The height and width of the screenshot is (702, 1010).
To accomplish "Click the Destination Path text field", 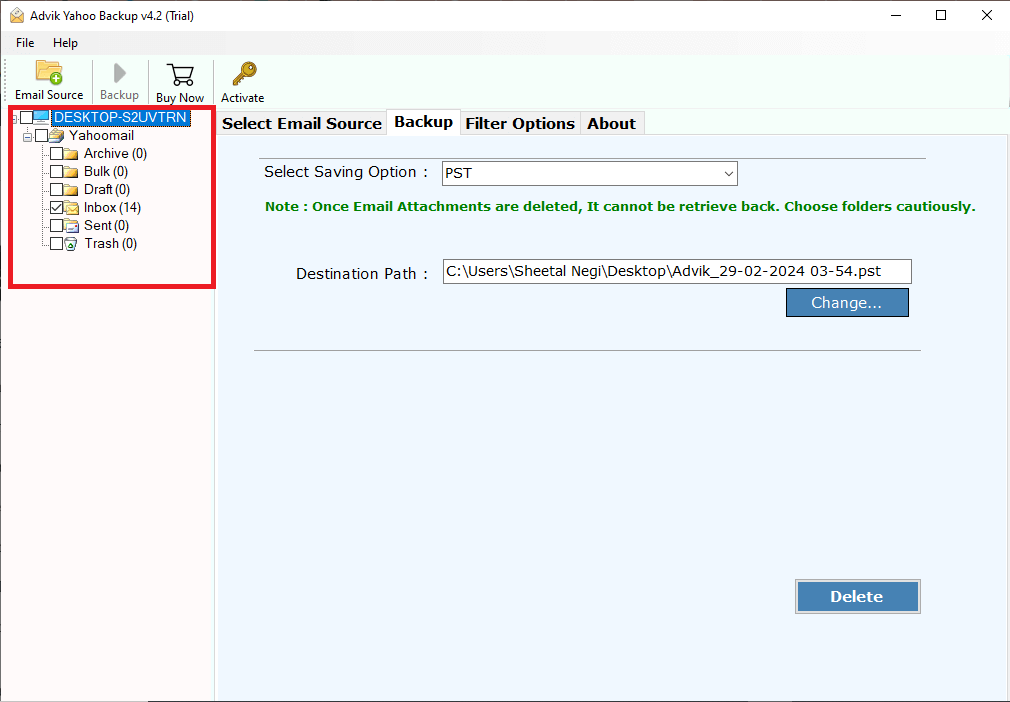I will tap(677, 271).
